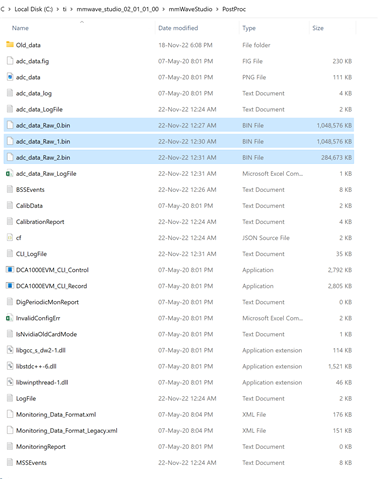Select the Monitoring_Data_Format_Legacy.xml file icon
The width and height of the screenshot is (378, 479).
[x=10, y=430]
